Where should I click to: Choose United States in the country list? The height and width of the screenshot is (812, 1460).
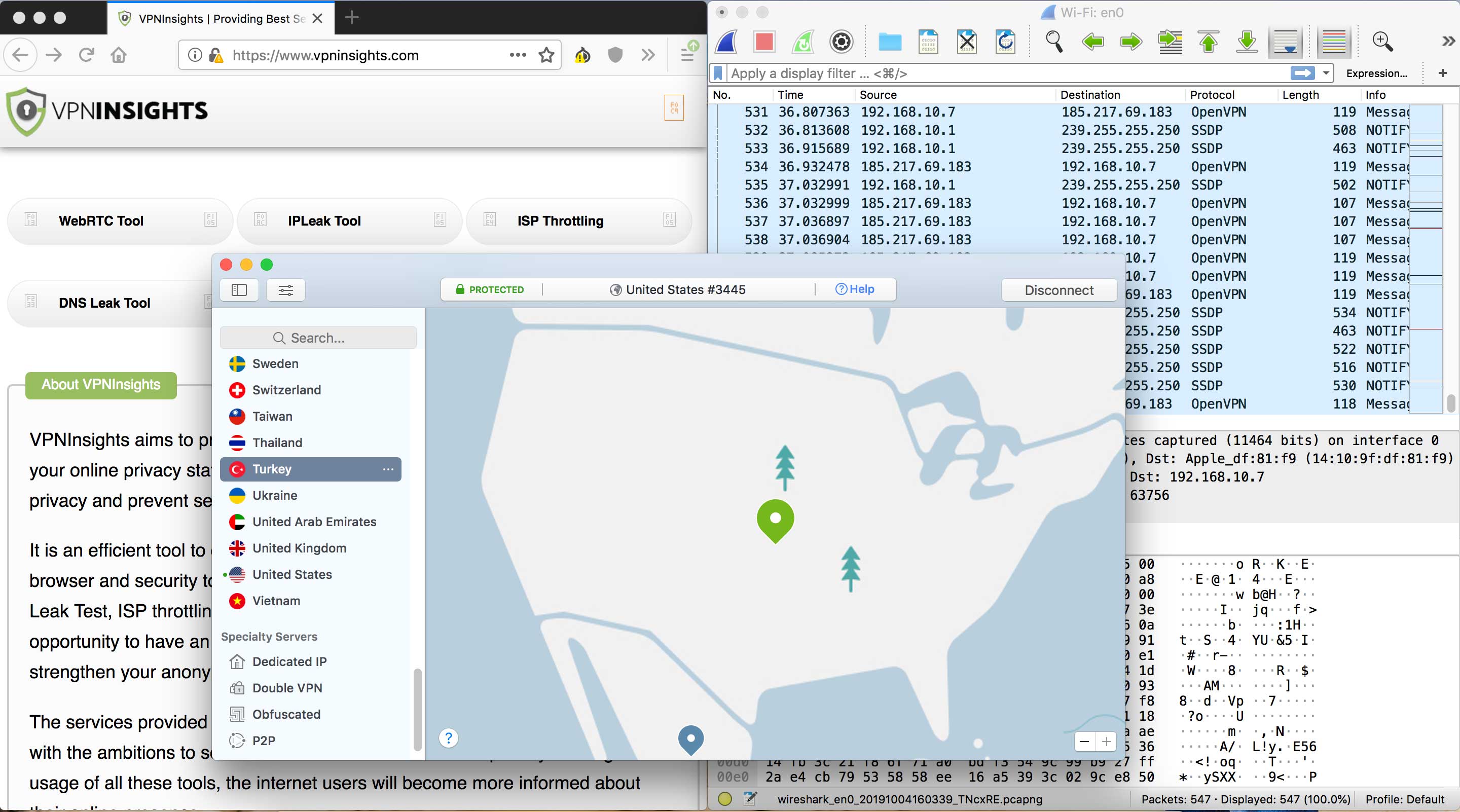(311, 574)
